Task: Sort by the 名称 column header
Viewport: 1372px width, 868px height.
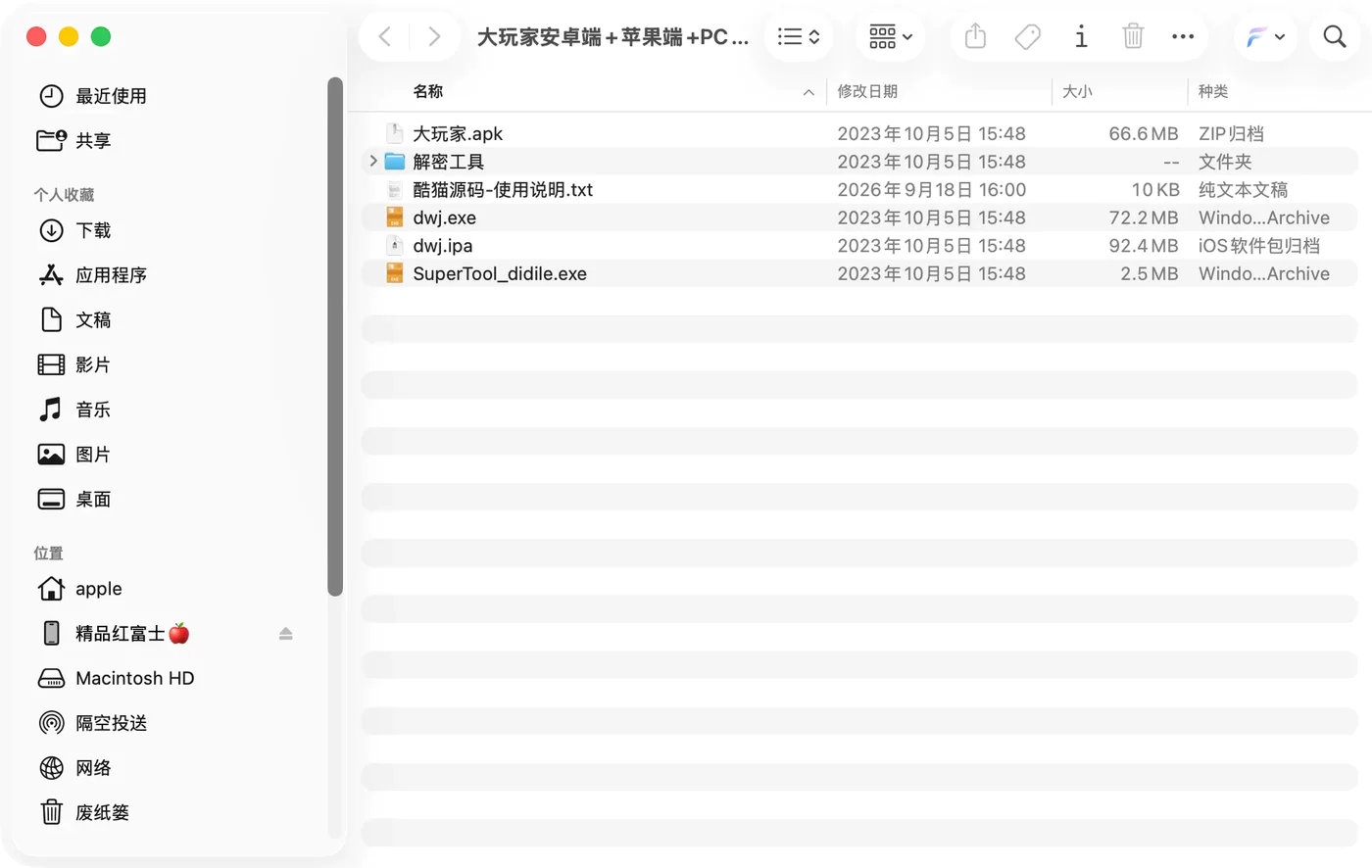Action: click(x=428, y=91)
